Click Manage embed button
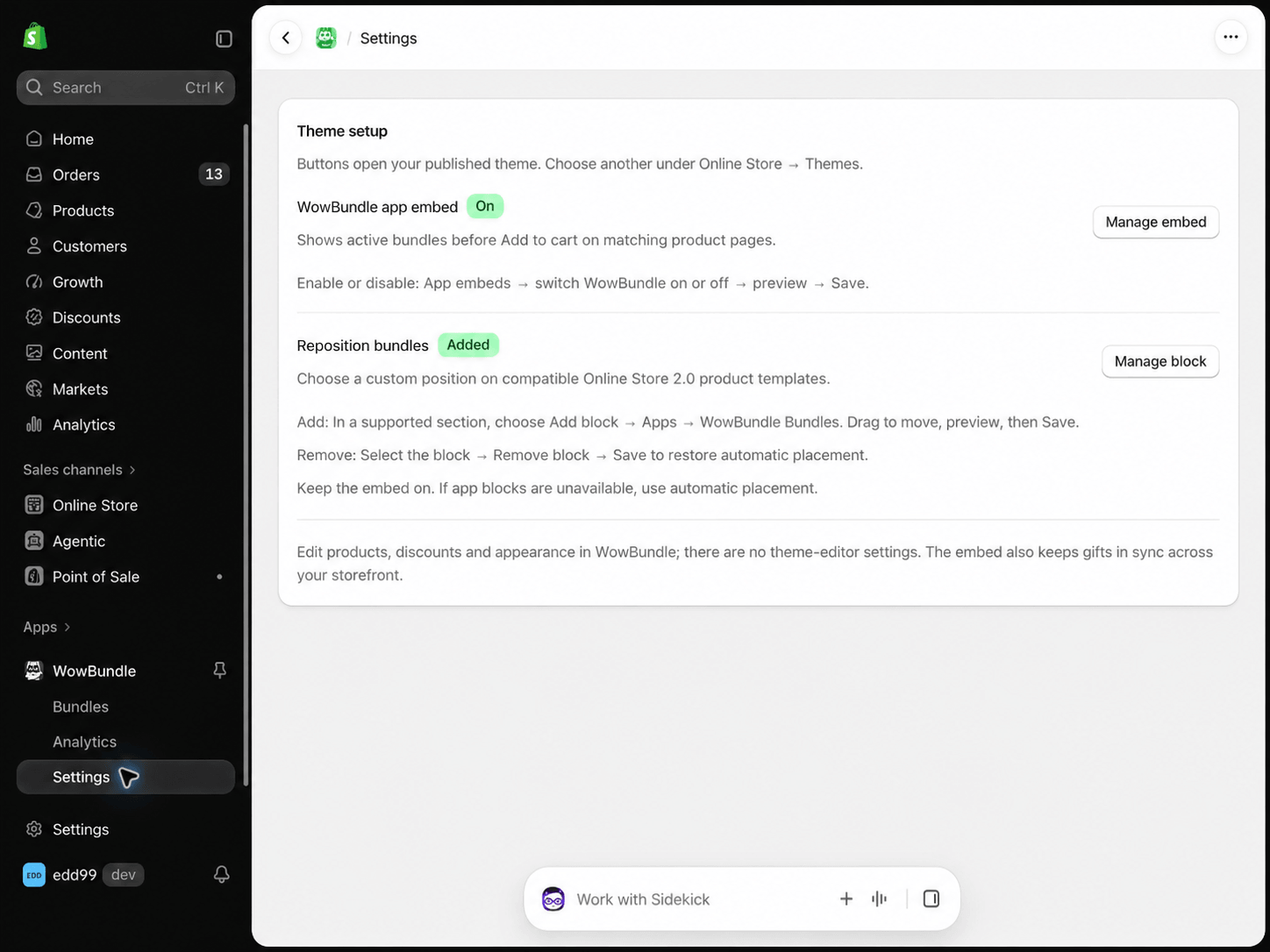1270x952 pixels. point(1156,222)
